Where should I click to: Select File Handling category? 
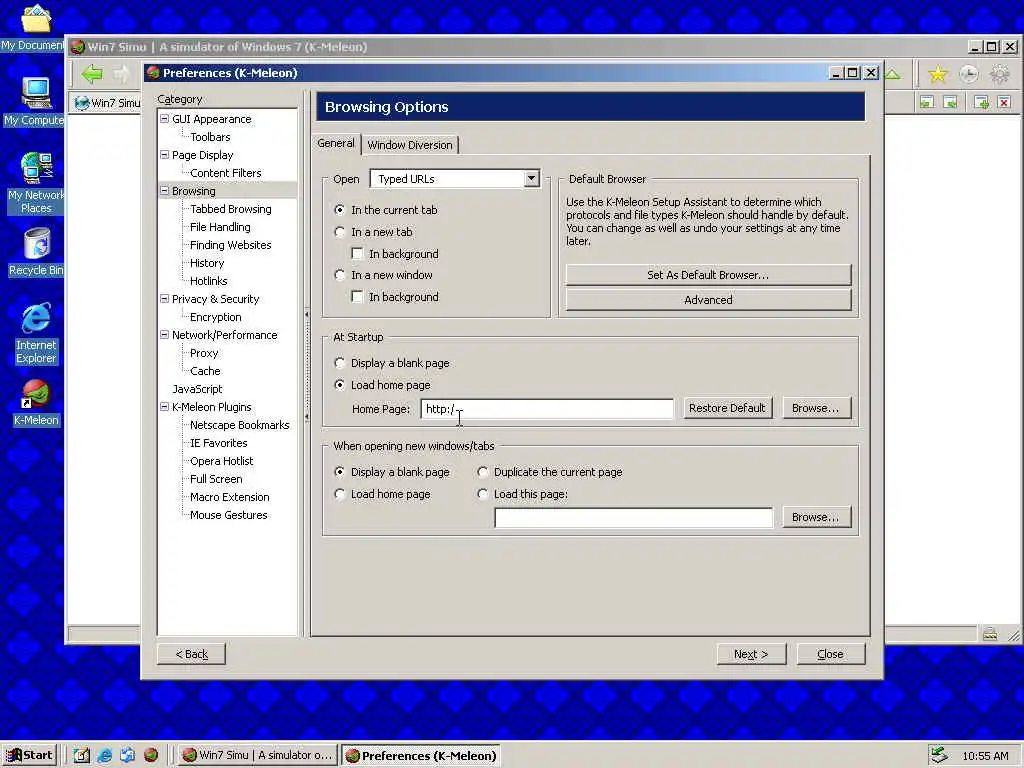click(x=220, y=227)
